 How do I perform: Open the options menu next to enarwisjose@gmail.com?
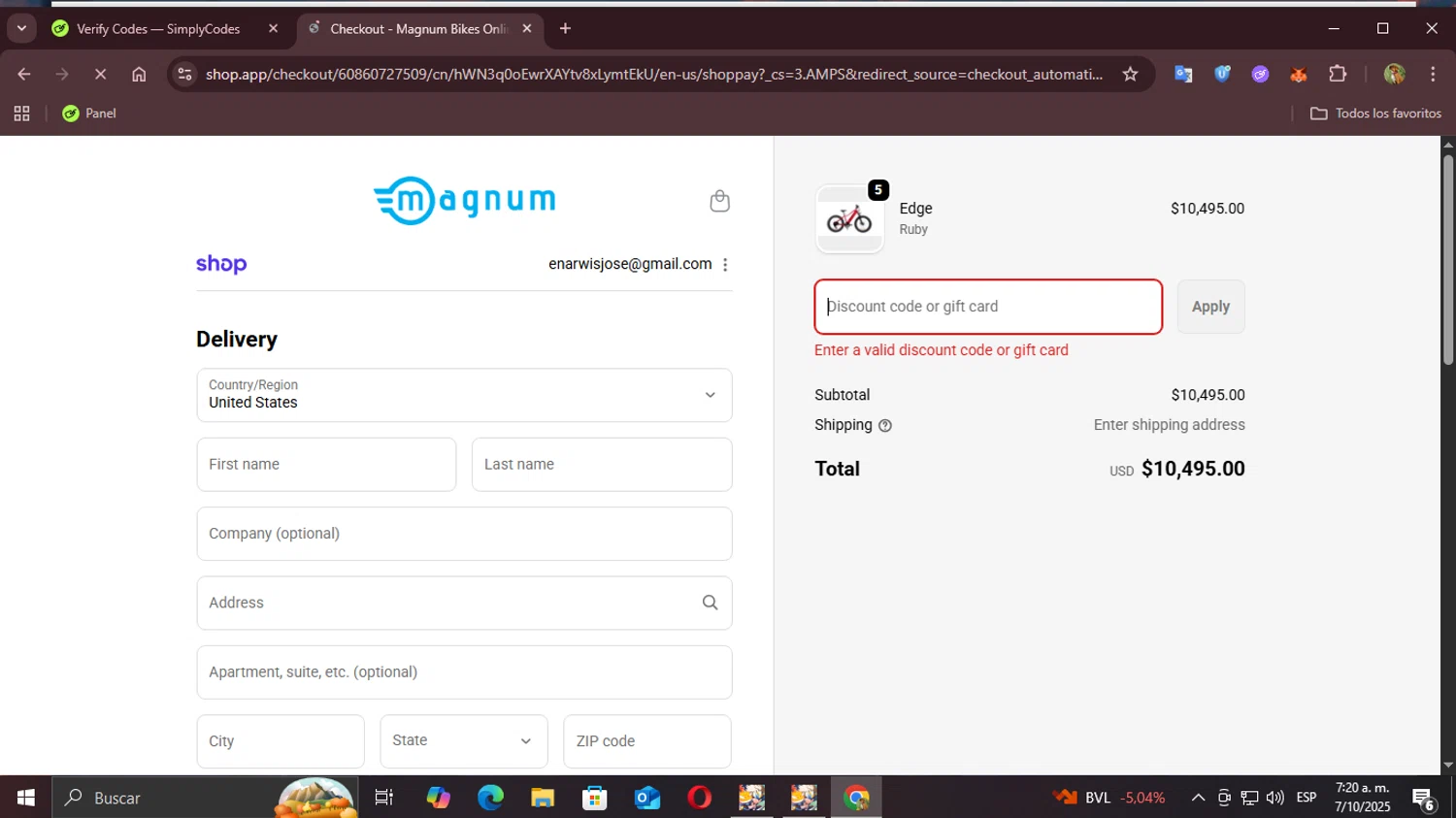[x=725, y=265]
